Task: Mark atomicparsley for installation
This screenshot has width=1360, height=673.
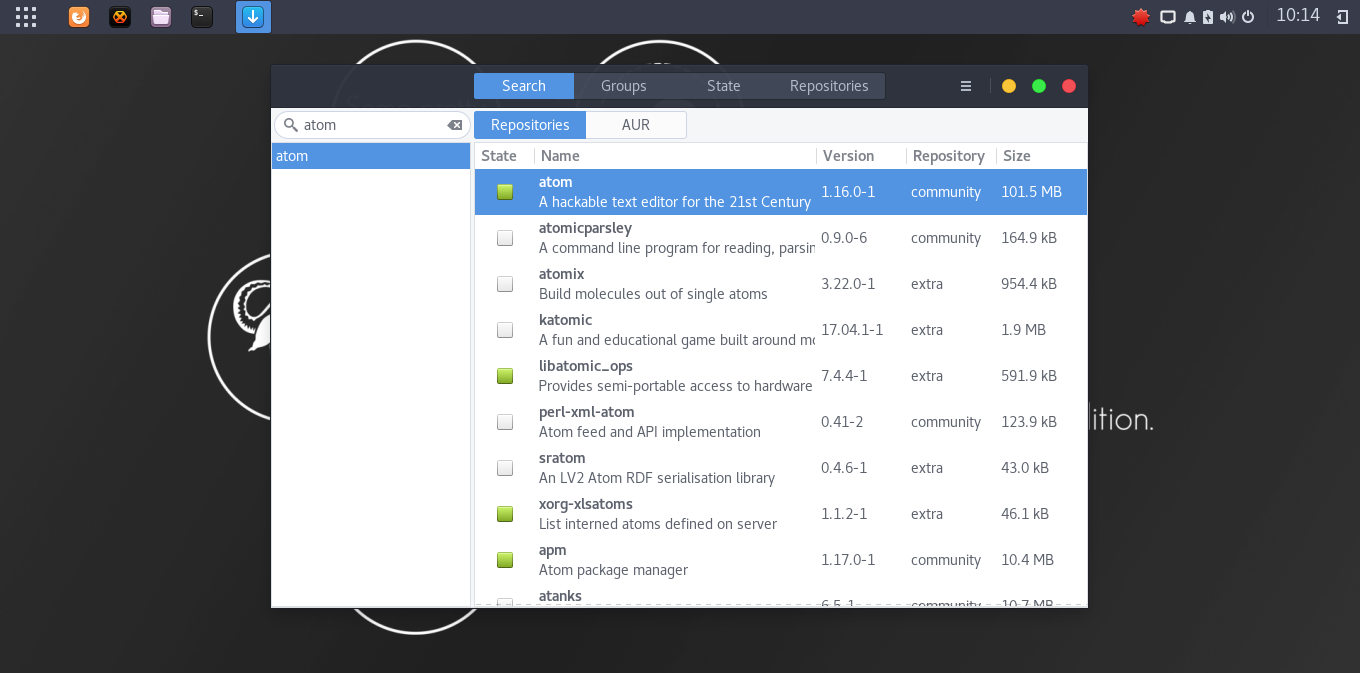Action: coord(505,238)
